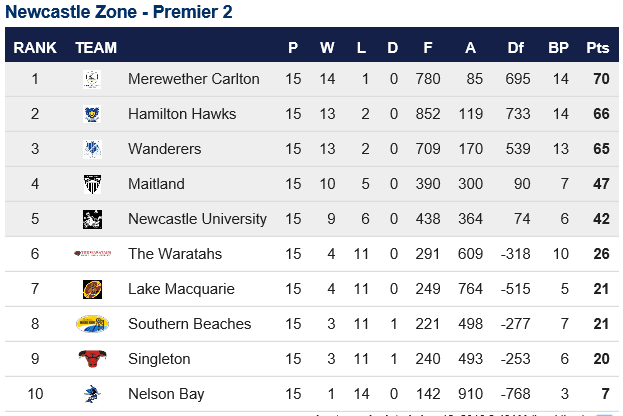The width and height of the screenshot is (623, 416).
Task: Click the Newcastle Zone - Premier 2 heading
Action: point(118,12)
